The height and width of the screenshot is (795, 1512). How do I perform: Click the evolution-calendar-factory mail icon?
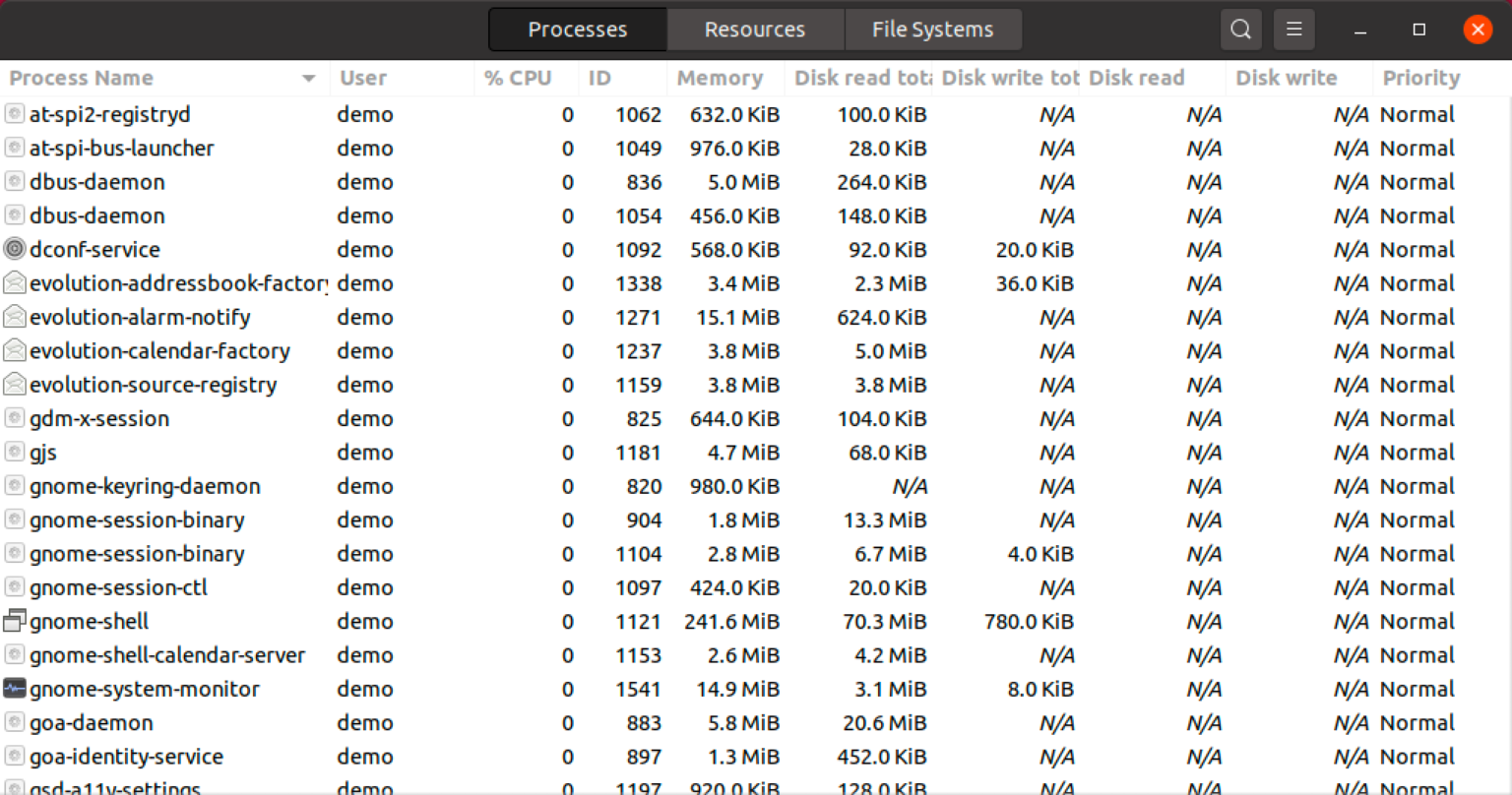pos(14,350)
